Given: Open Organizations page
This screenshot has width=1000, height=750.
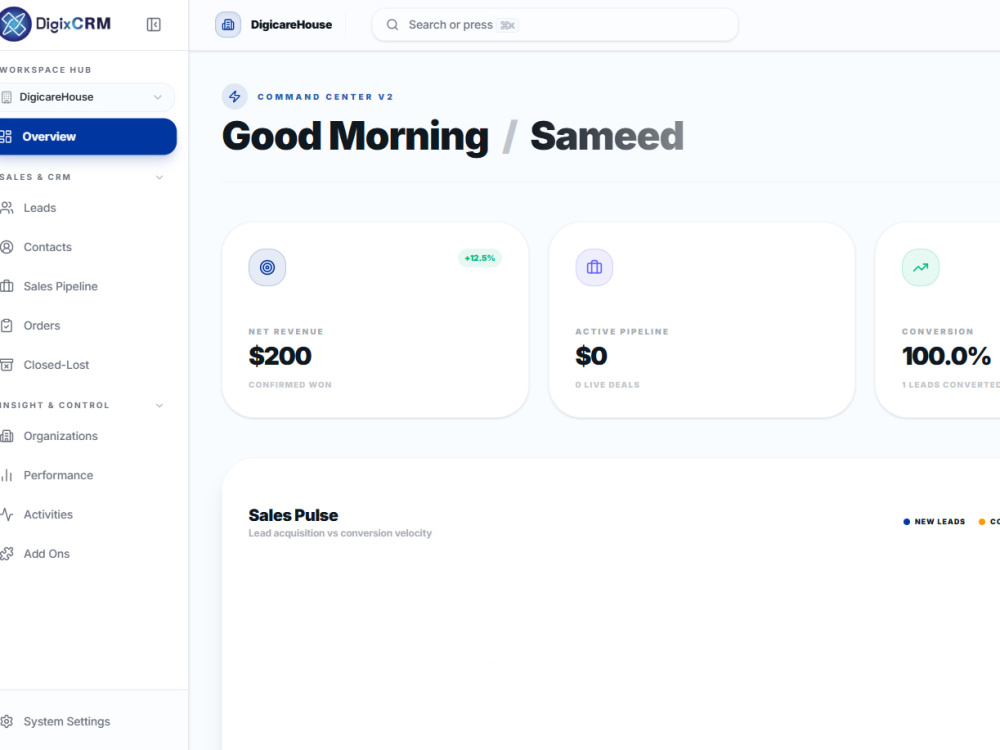Looking at the screenshot, I should tap(61, 436).
